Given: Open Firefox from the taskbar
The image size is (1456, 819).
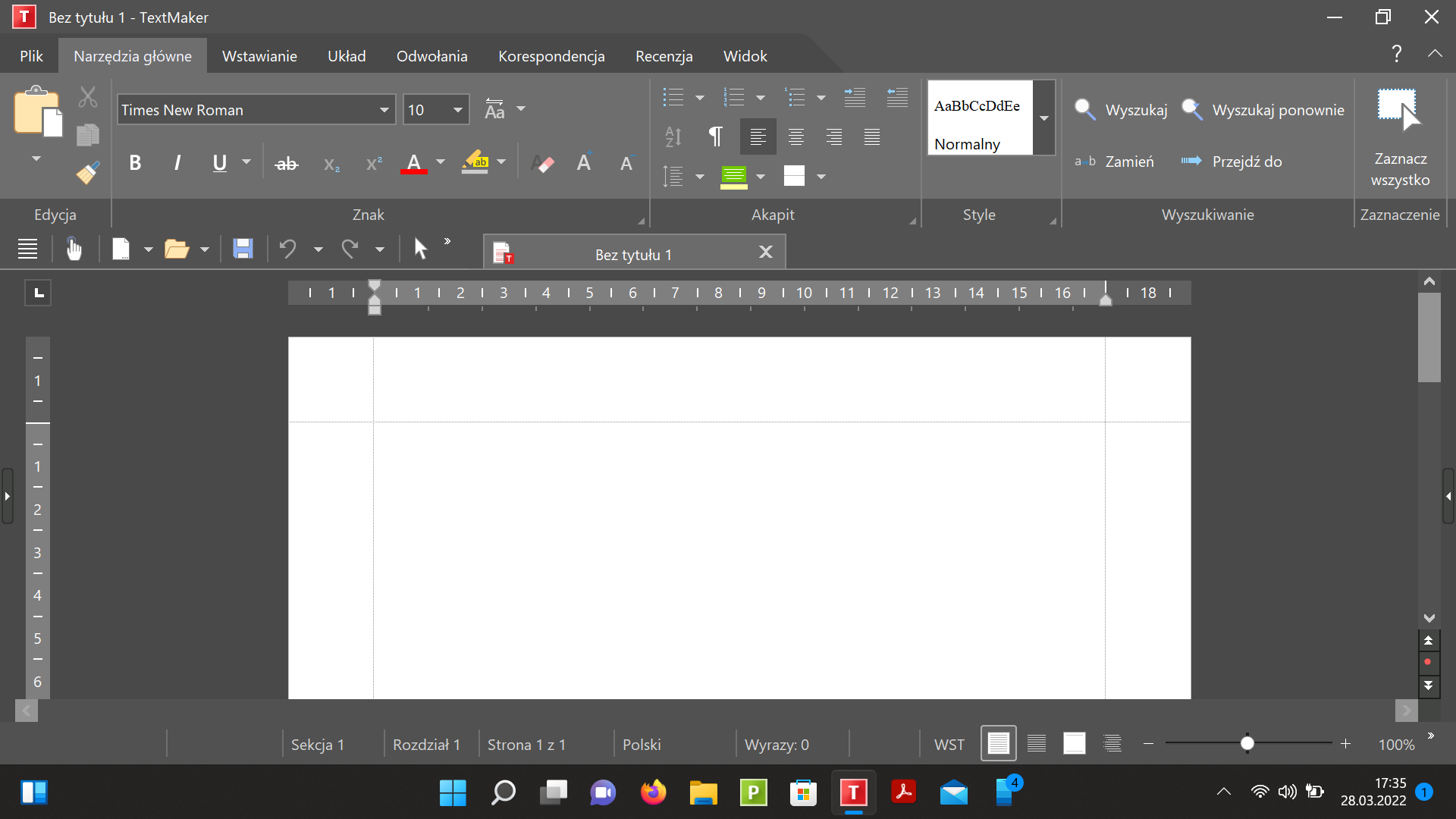Looking at the screenshot, I should (x=653, y=793).
